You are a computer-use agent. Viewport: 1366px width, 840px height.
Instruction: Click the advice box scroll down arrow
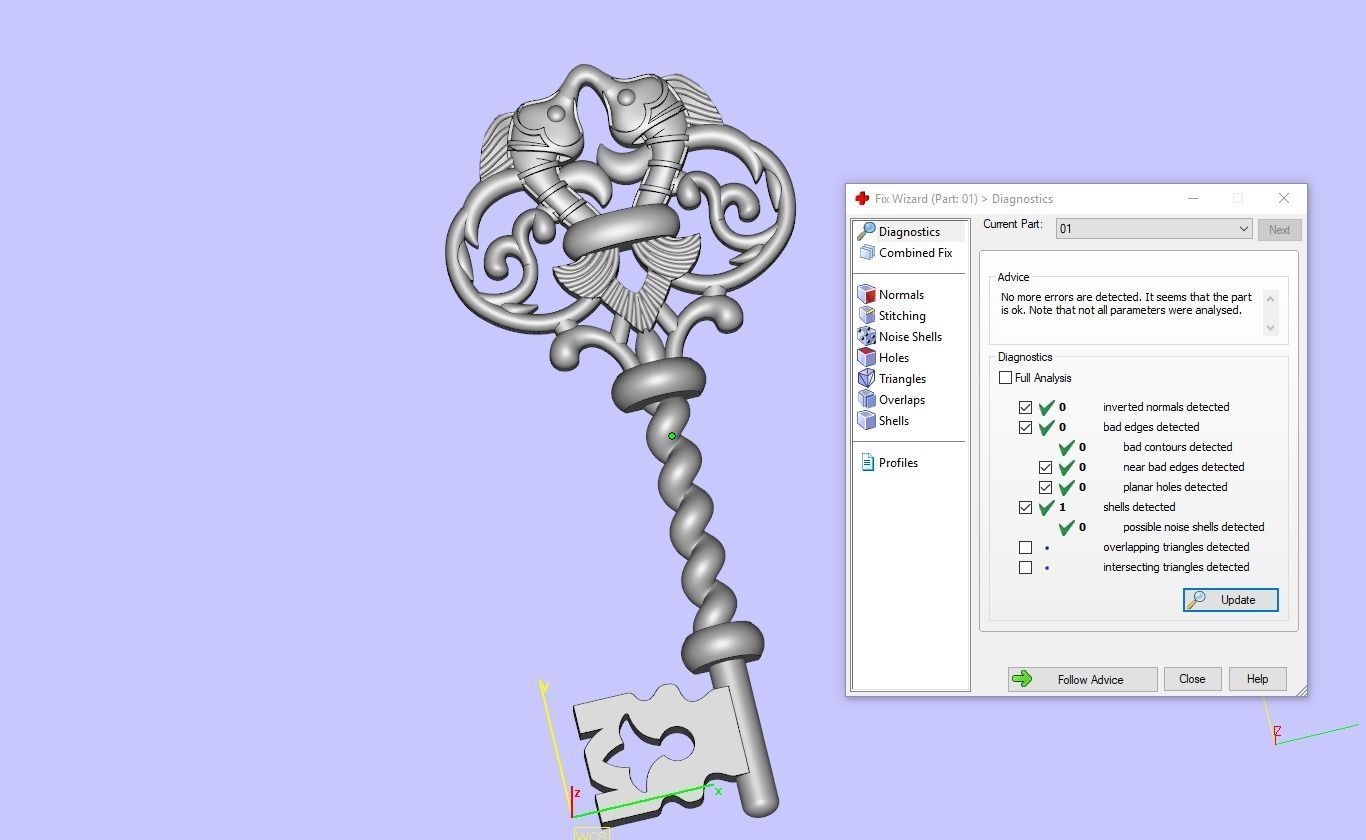pos(1271,327)
